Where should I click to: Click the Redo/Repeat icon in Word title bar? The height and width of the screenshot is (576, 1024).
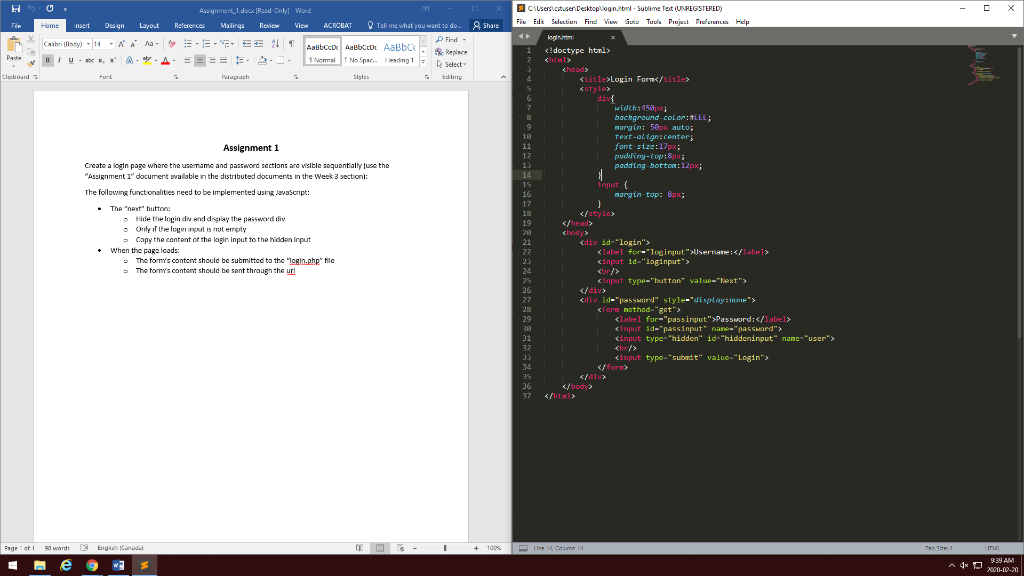coord(50,9)
